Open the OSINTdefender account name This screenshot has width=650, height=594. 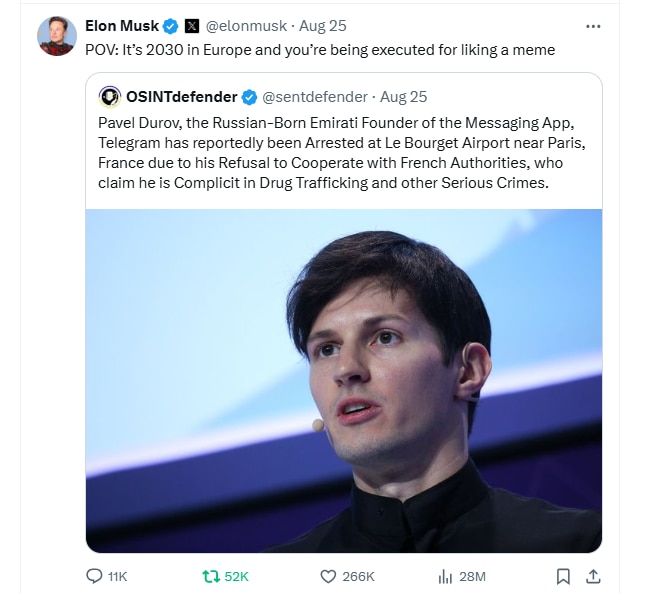point(182,97)
